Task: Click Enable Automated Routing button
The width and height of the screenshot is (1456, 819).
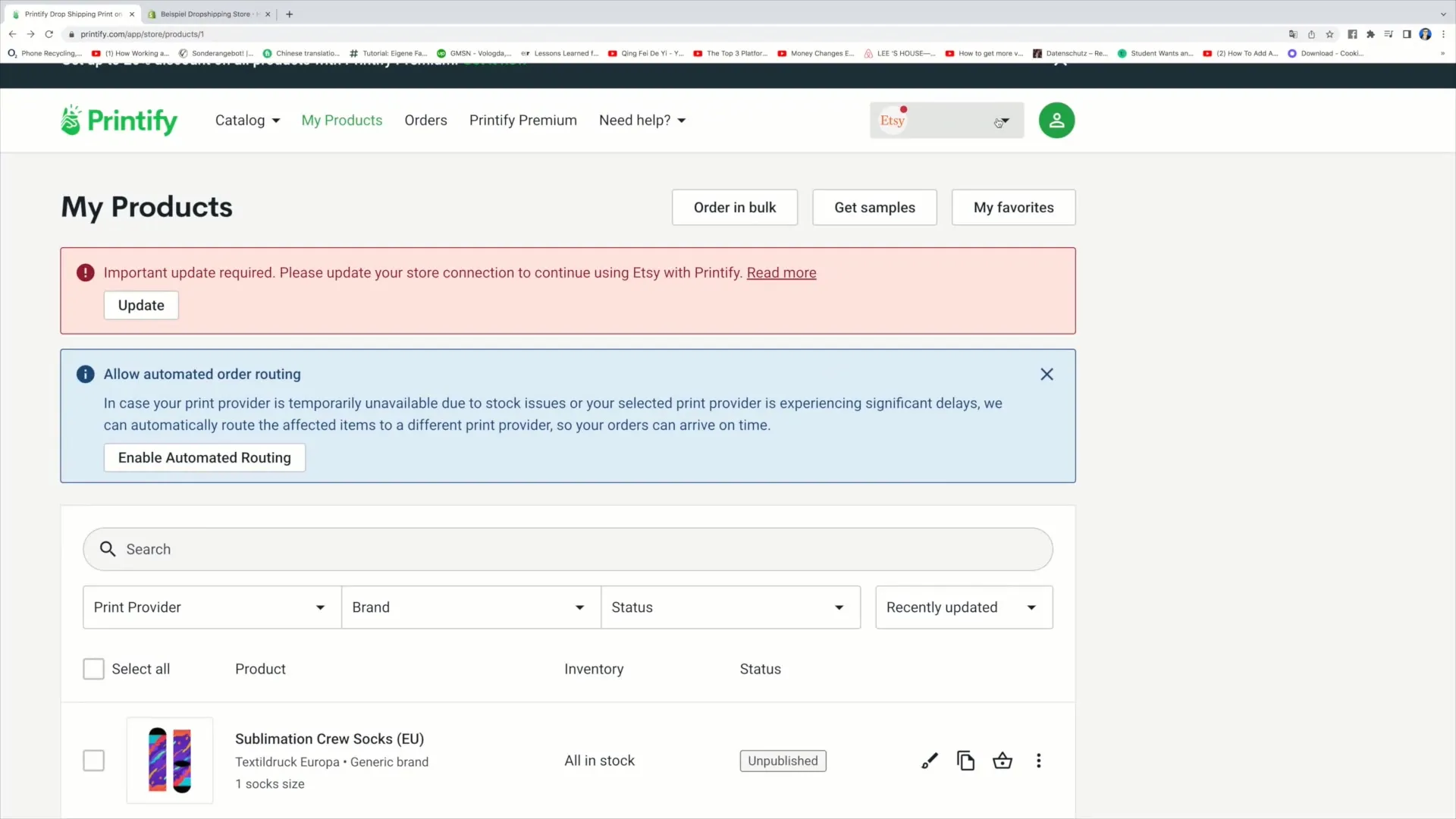Action: [x=204, y=457]
